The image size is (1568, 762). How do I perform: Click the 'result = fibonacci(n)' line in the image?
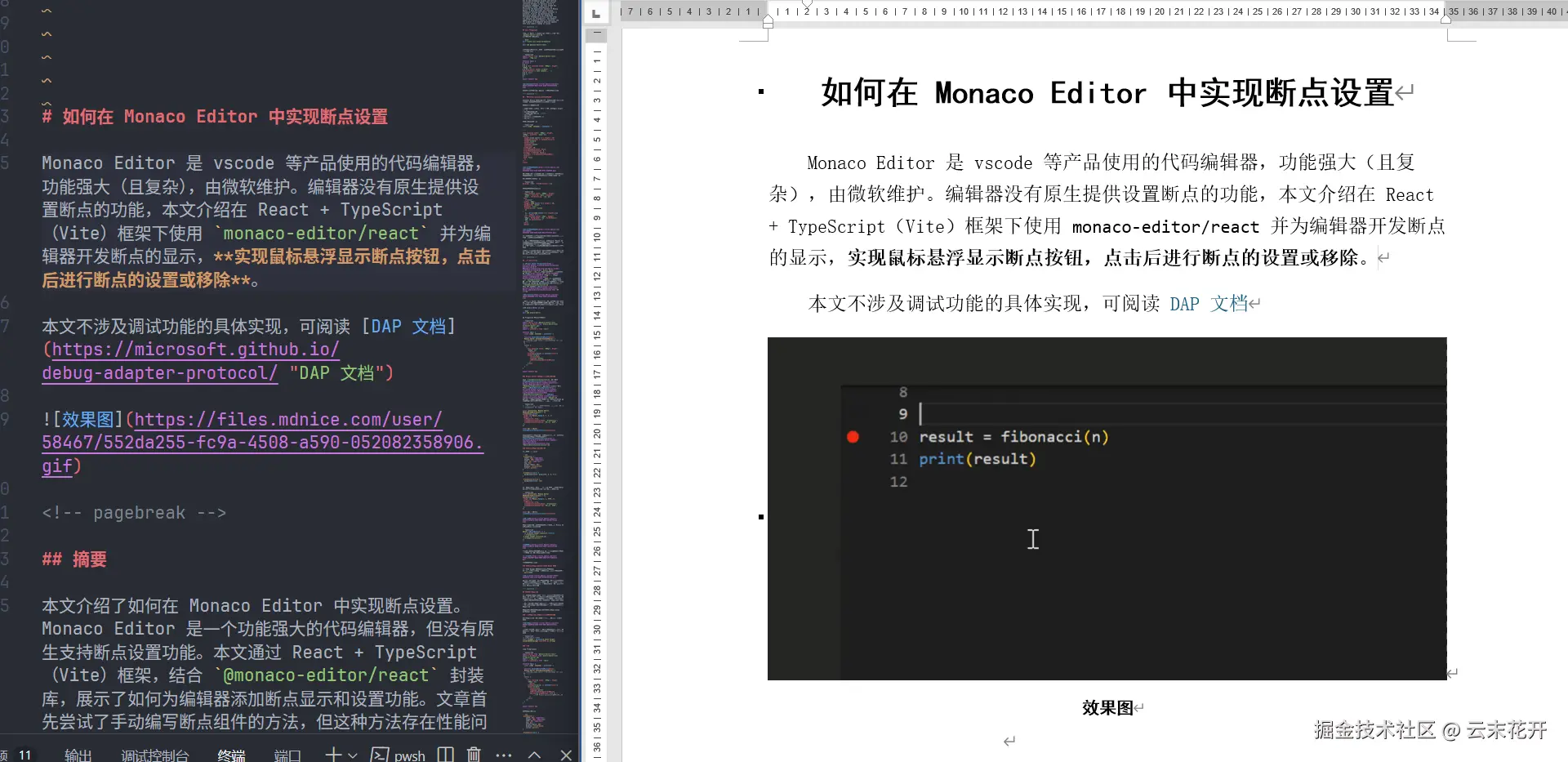click(1013, 437)
